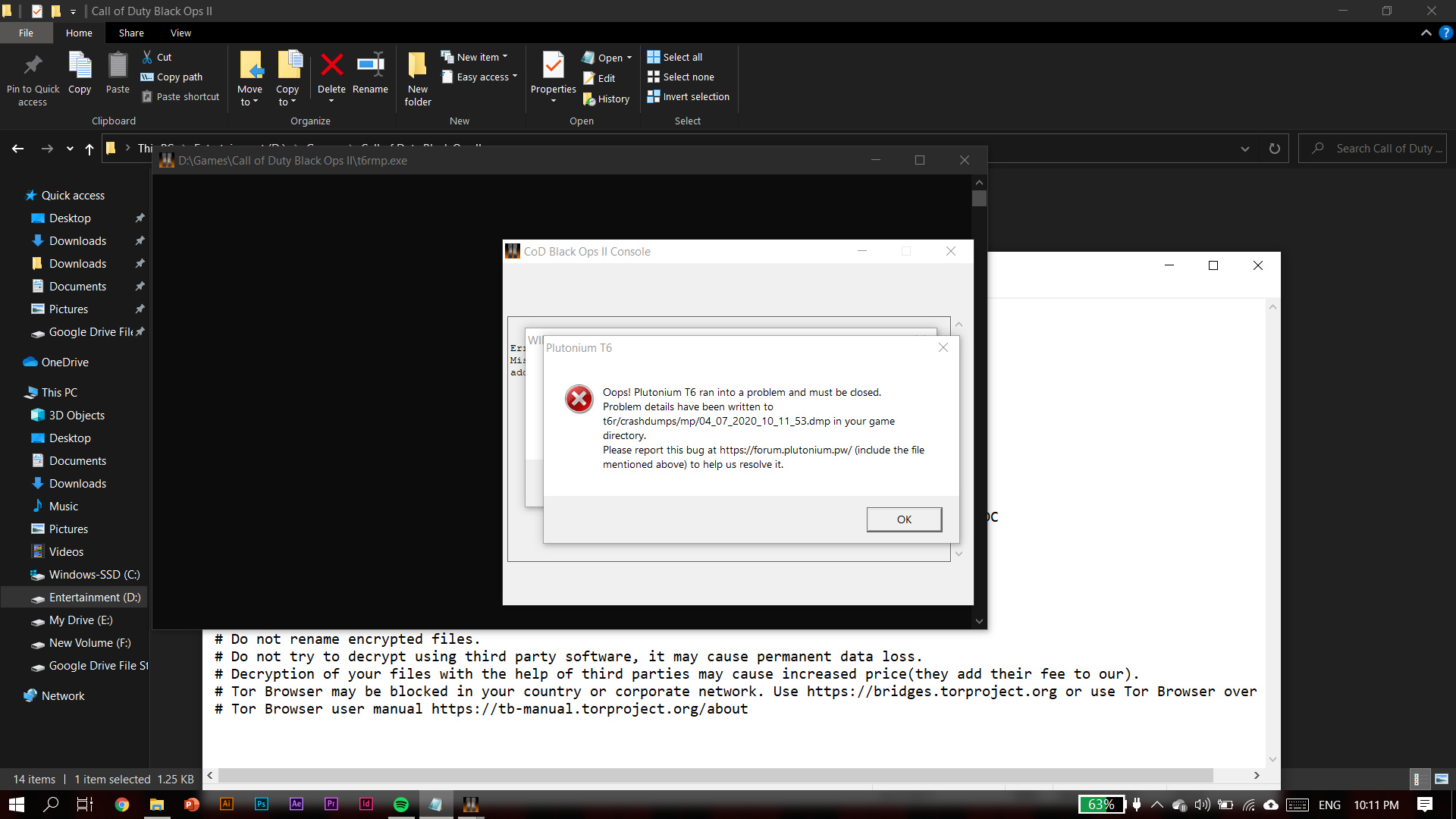Open the Windows Start menu
The height and width of the screenshot is (819, 1456).
coord(17,805)
